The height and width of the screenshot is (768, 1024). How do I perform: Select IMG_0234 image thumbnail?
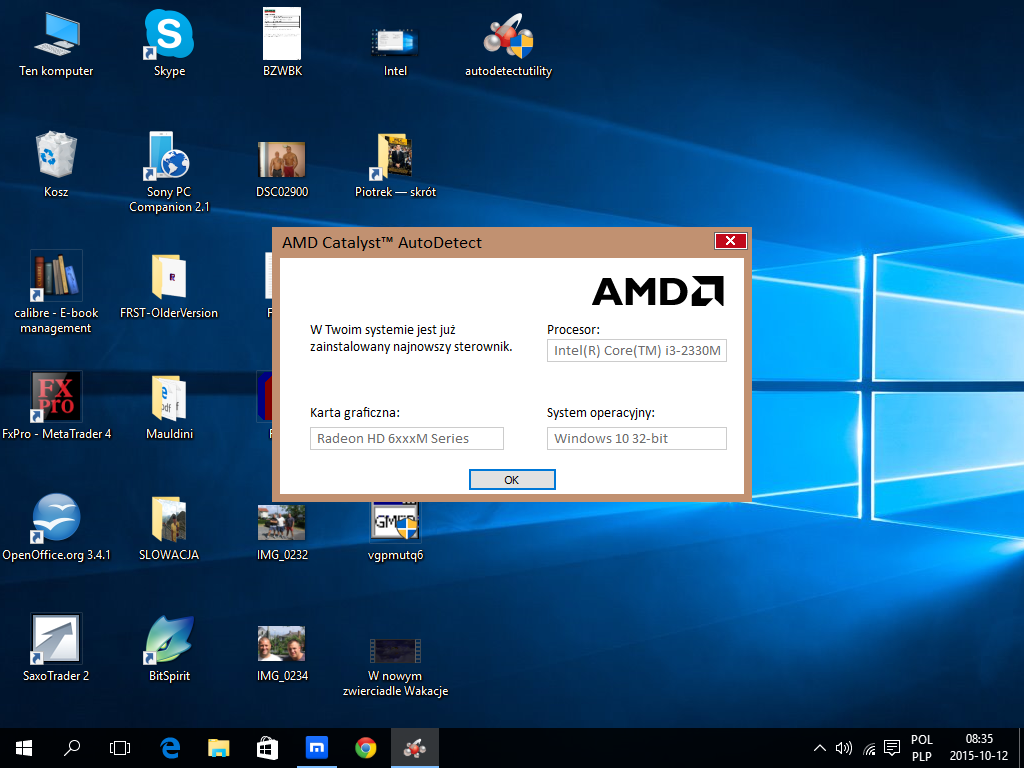pyautogui.click(x=282, y=653)
